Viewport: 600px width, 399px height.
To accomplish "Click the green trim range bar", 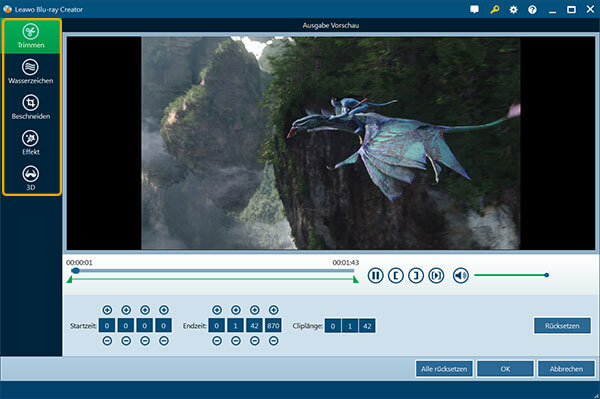I will pos(213,279).
